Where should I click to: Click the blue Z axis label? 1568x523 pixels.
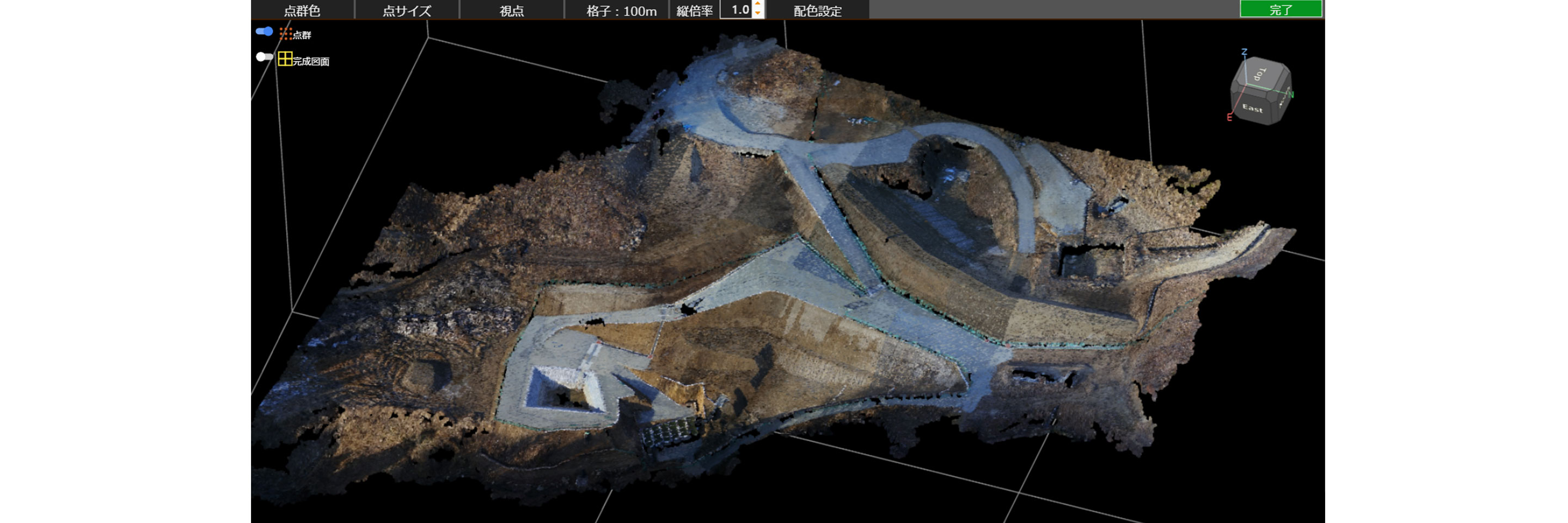(1244, 52)
